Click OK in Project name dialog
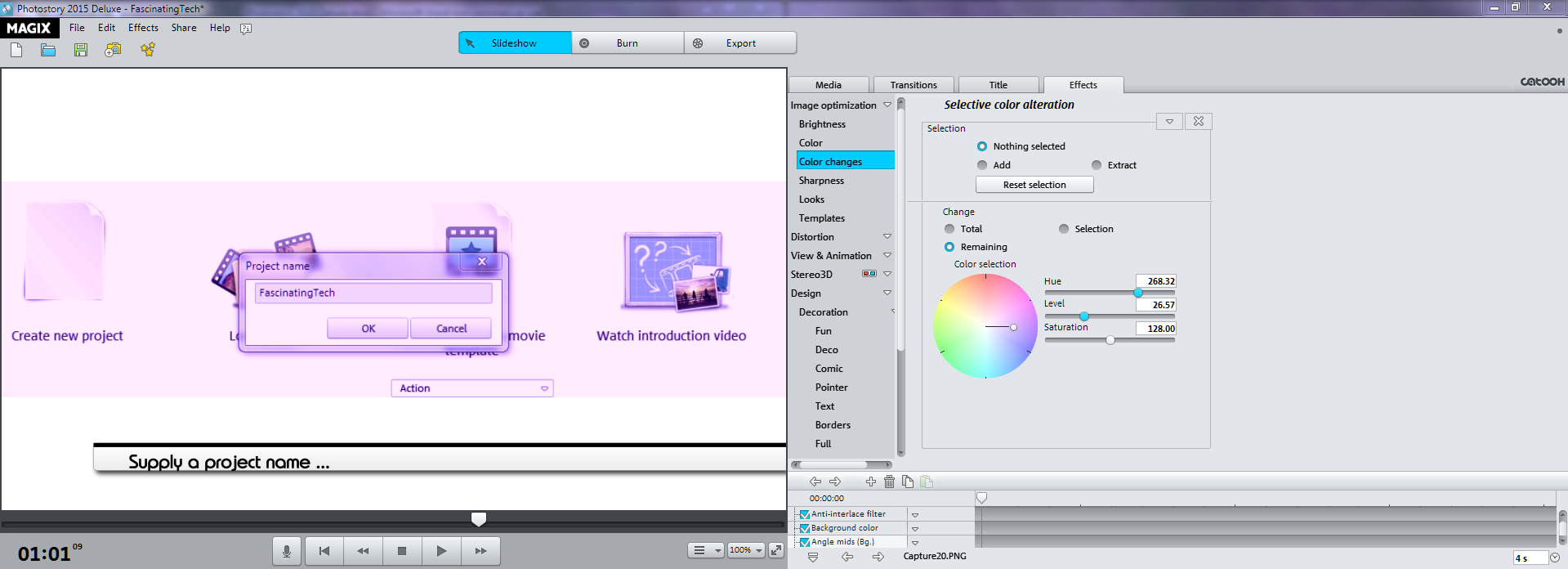Viewport: 1568px width, 569px height. [368, 329]
